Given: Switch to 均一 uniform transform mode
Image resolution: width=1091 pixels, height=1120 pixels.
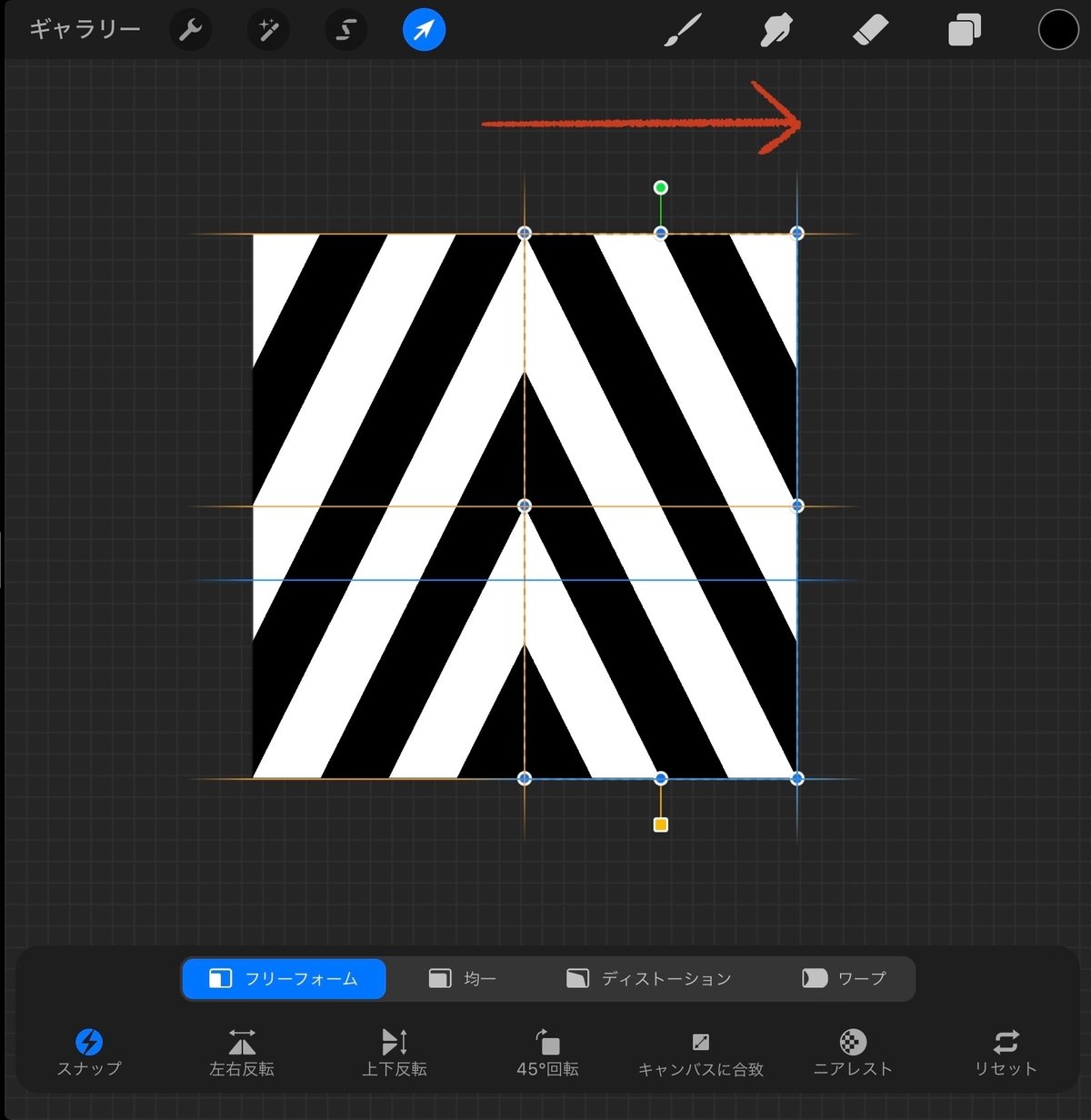Looking at the screenshot, I should (x=462, y=978).
